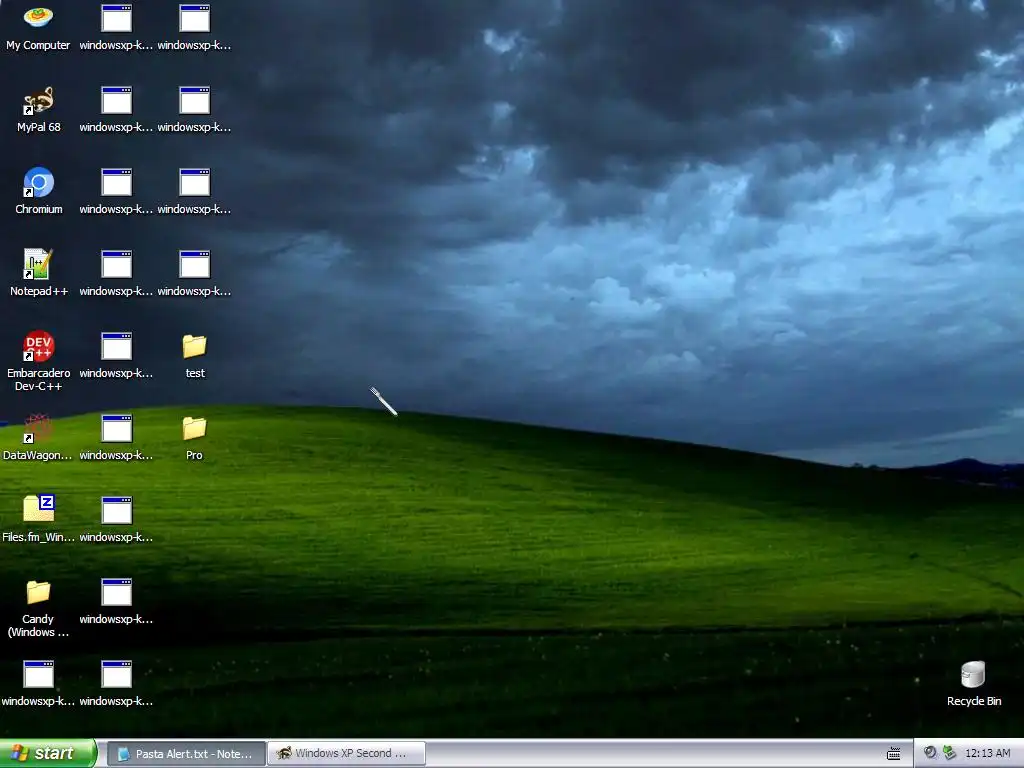1024x768 pixels.
Task: Select the MyPal 68 browser shortcut
Action: click(38, 101)
